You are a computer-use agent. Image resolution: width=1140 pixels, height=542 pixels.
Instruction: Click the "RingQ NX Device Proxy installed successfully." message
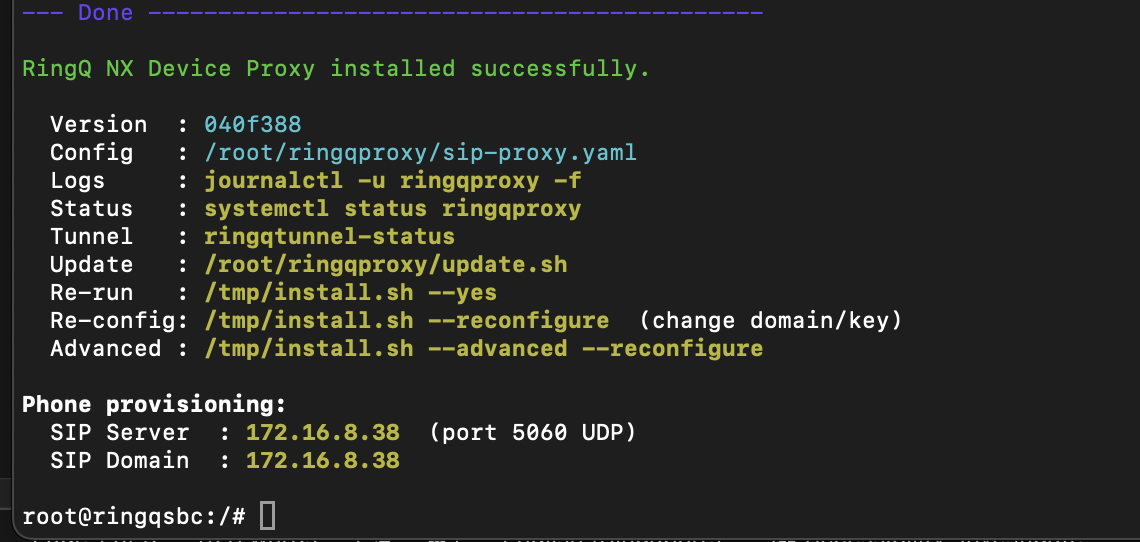coord(336,69)
